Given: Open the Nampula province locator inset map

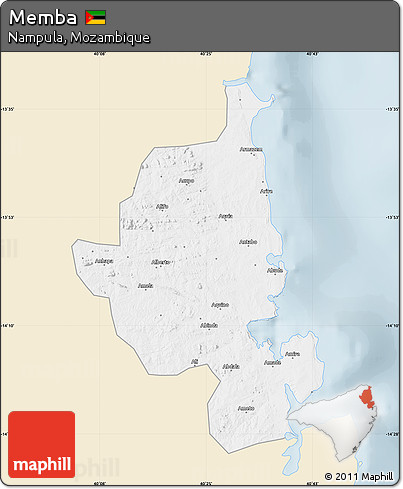Looking at the screenshot, I should pyautogui.click(x=333, y=423).
